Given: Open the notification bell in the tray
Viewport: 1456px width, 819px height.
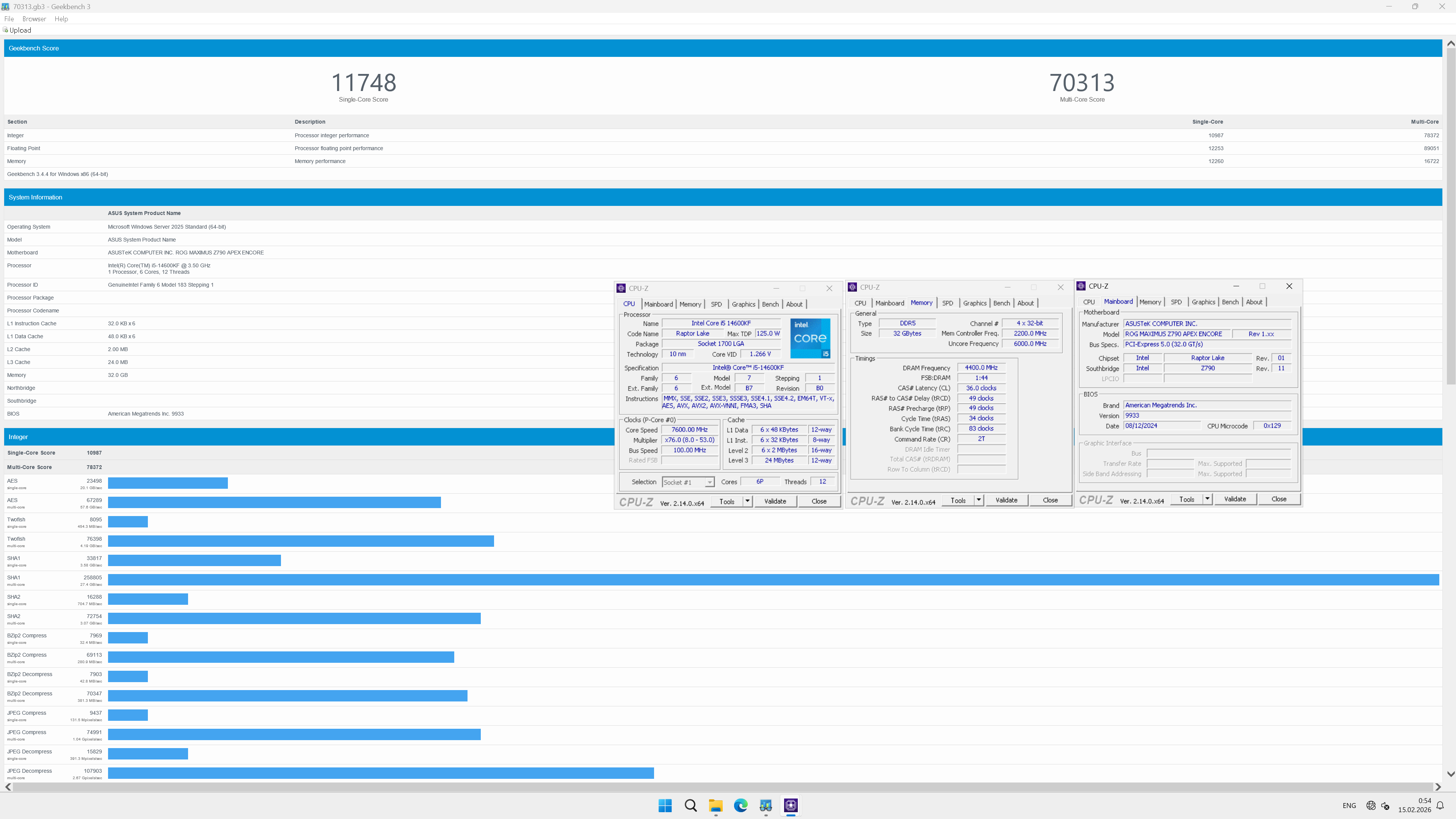Looking at the screenshot, I should (1440, 805).
